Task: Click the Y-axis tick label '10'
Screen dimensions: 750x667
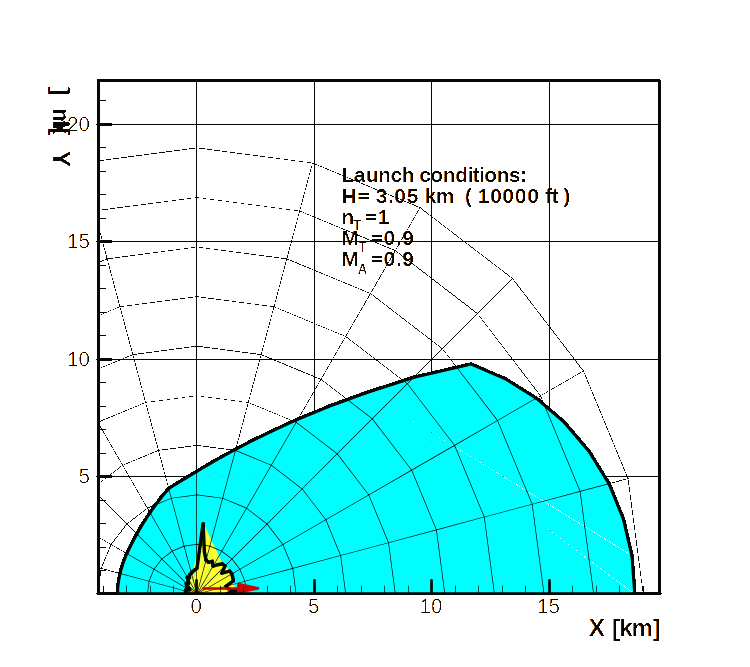Action: pos(78,359)
